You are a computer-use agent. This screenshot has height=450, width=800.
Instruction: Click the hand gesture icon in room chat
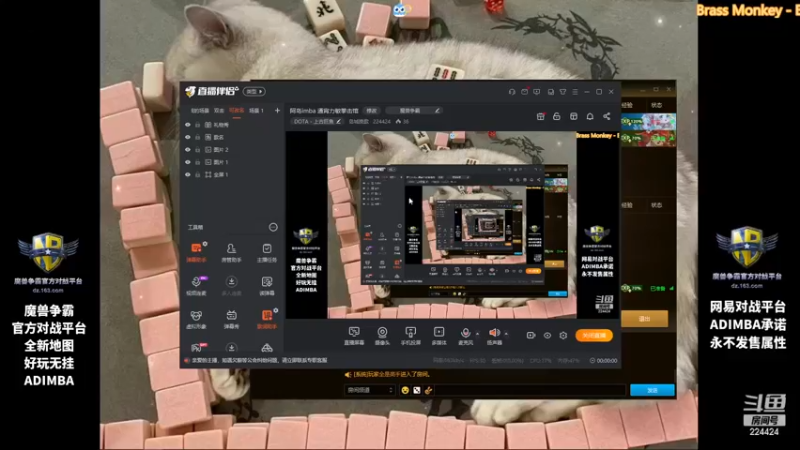point(428,390)
